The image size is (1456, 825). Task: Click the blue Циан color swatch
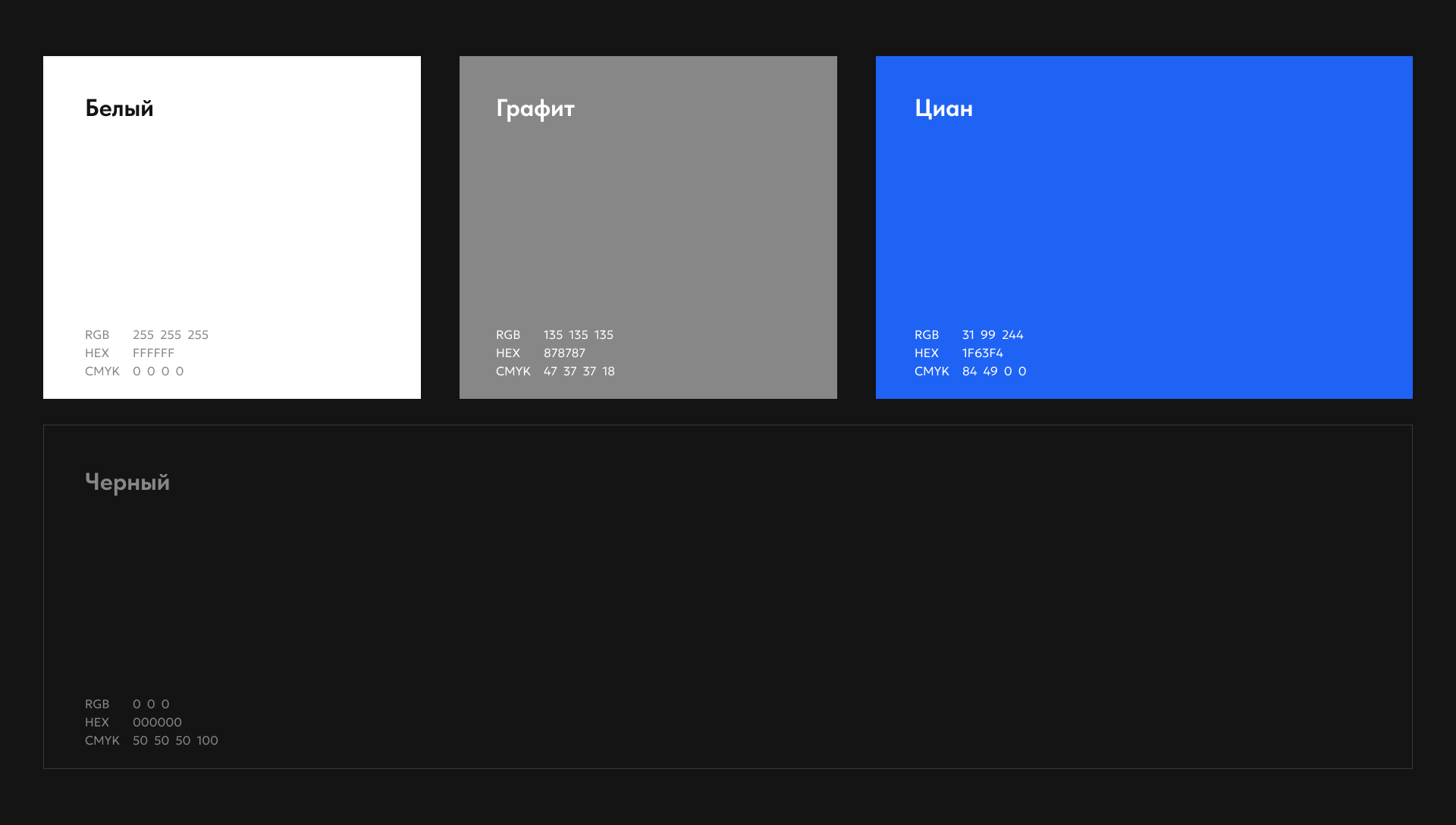1144,220
